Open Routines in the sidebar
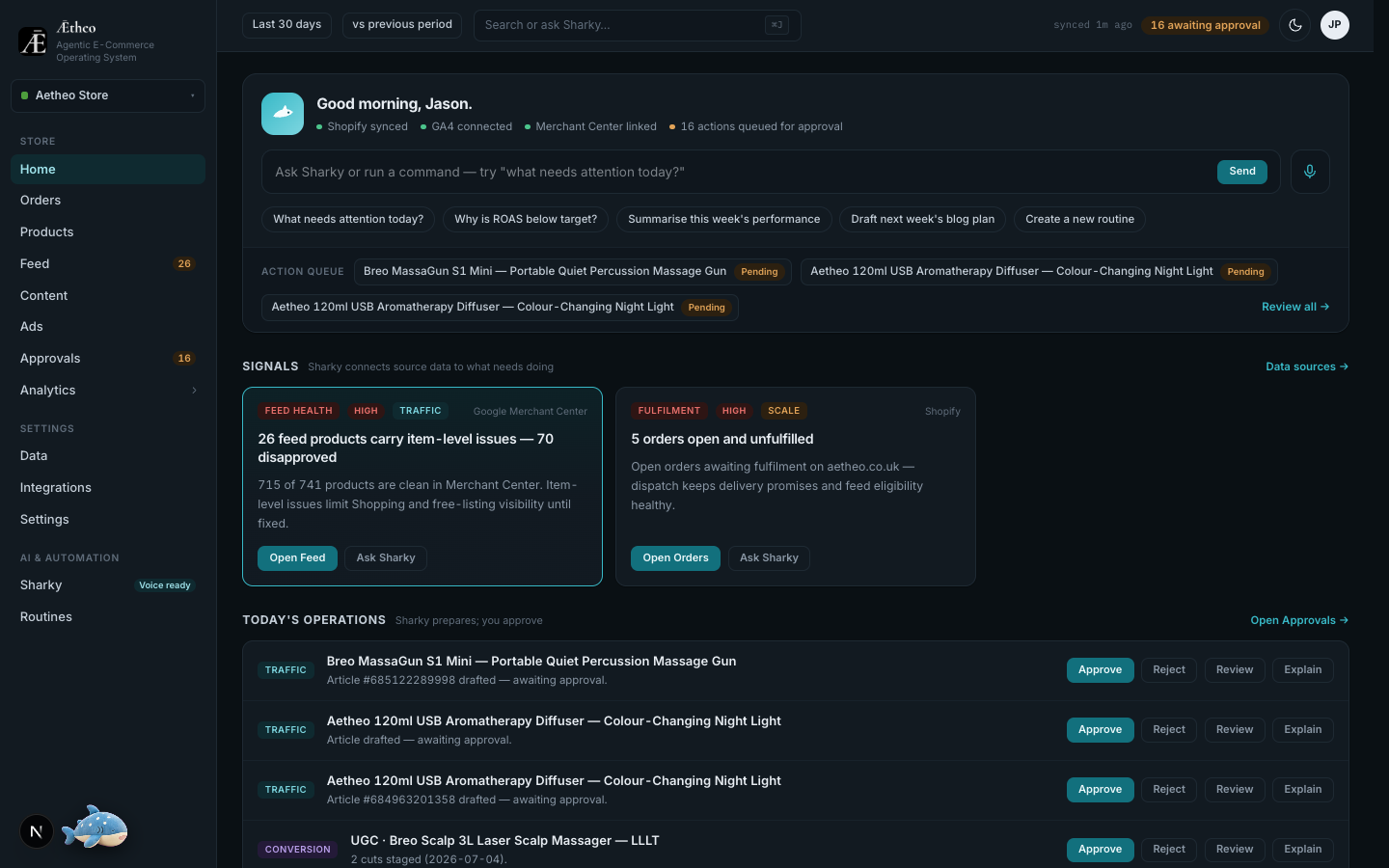Image resolution: width=1389 pixels, height=868 pixels. 108,617
